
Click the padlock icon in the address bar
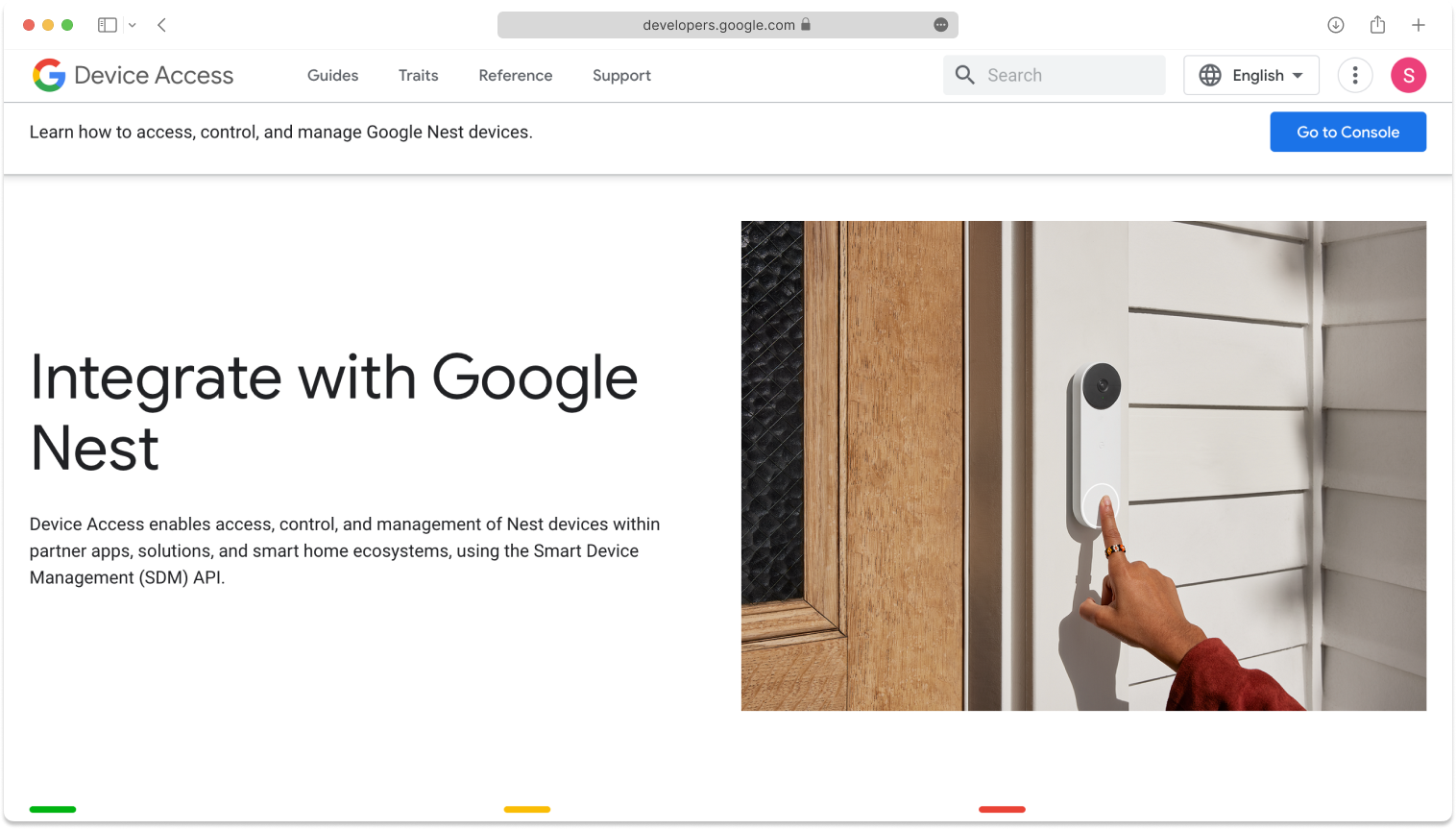(807, 25)
